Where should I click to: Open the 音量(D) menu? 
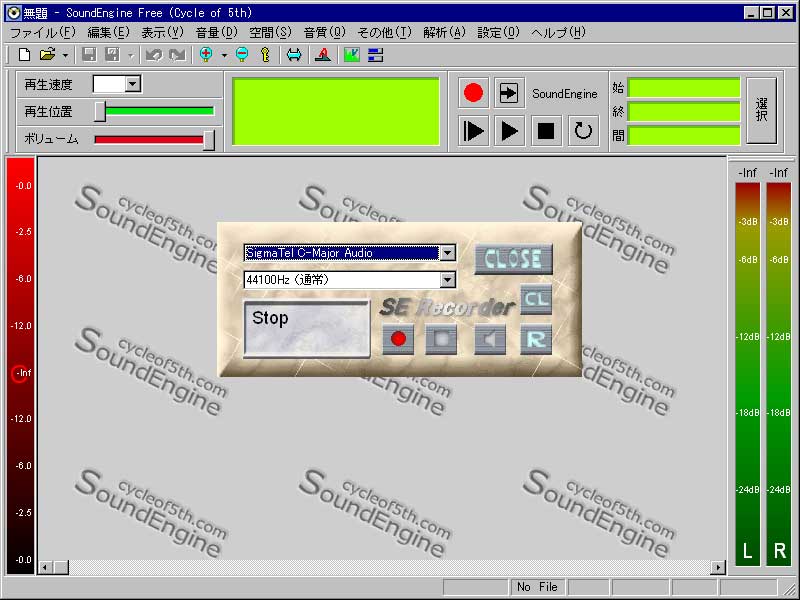[x=216, y=33]
